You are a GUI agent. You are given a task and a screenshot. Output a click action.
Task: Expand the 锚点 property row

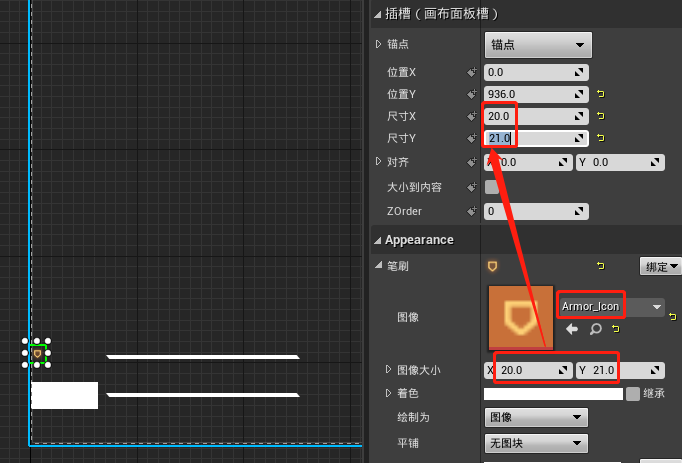[x=378, y=44]
